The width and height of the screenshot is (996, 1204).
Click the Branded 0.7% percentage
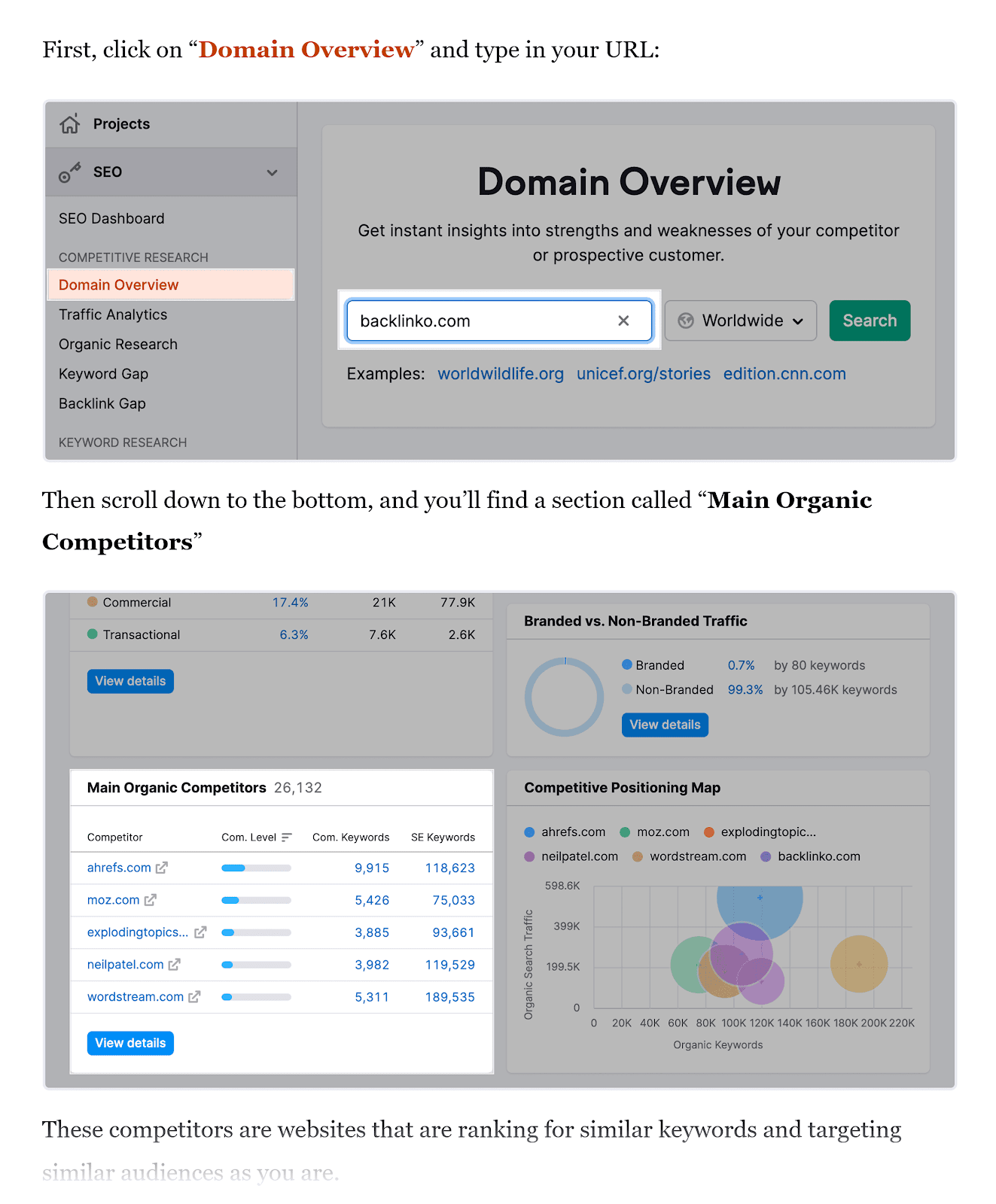[x=741, y=665]
